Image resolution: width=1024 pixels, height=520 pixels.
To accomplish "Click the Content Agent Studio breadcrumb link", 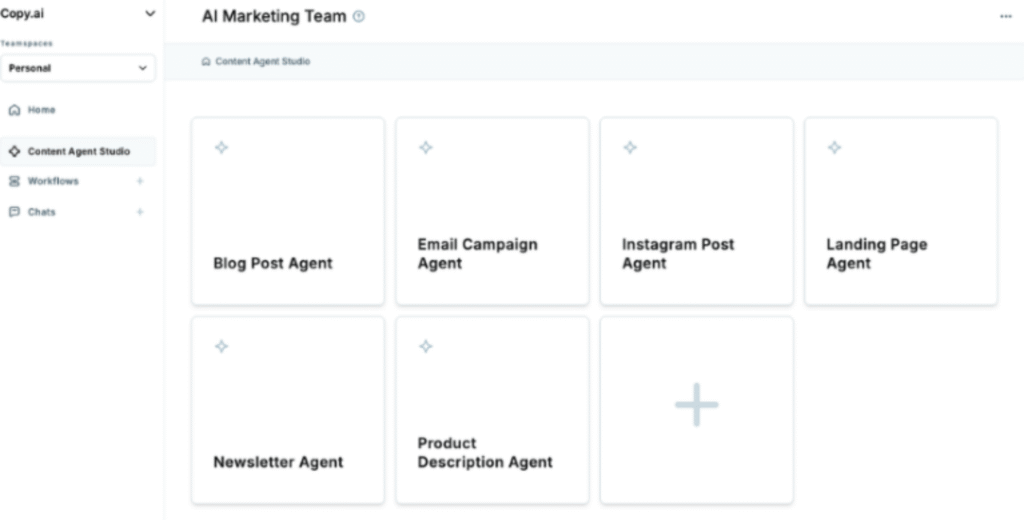I will 262,62.
